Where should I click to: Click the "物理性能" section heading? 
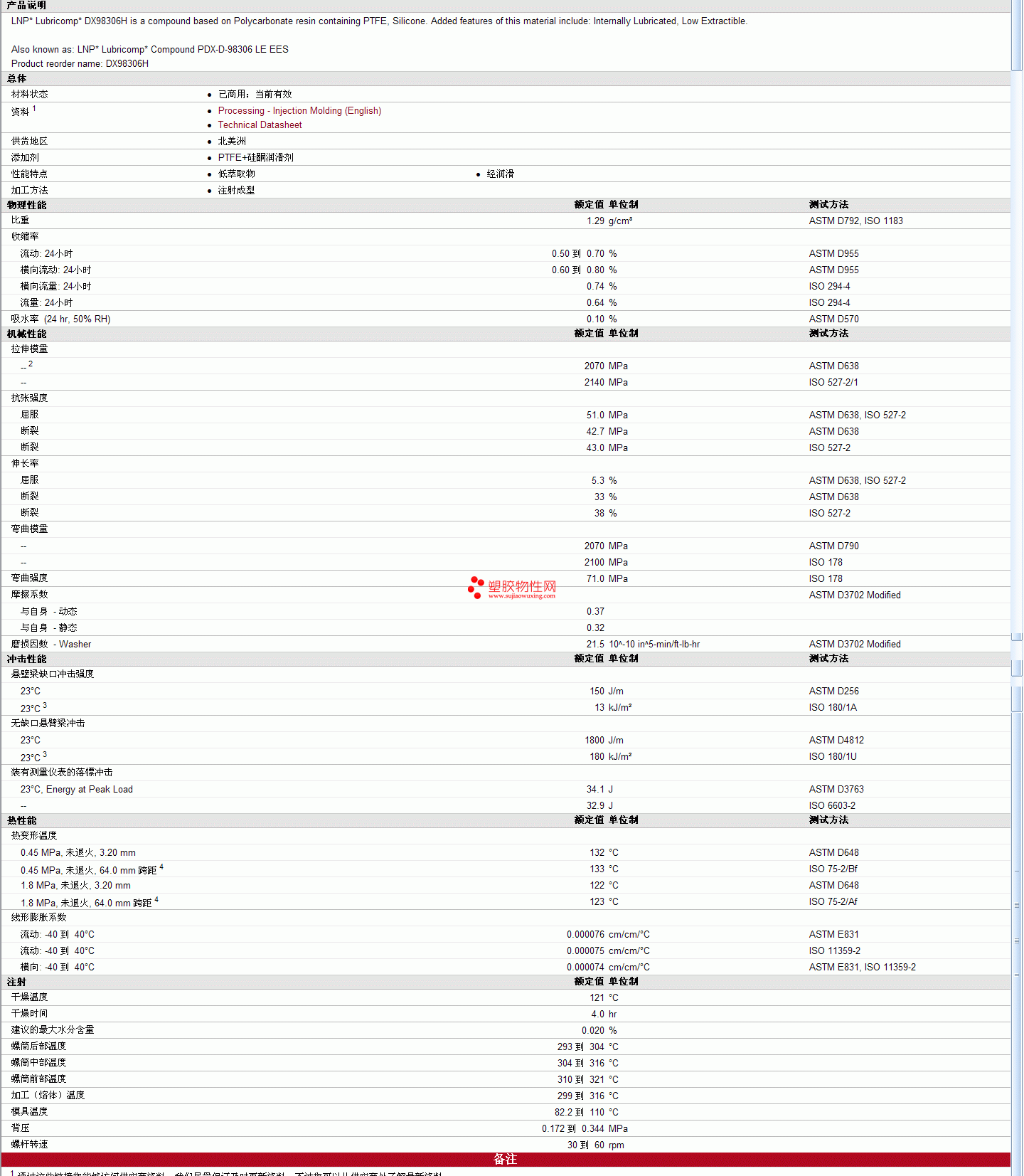click(x=26, y=205)
